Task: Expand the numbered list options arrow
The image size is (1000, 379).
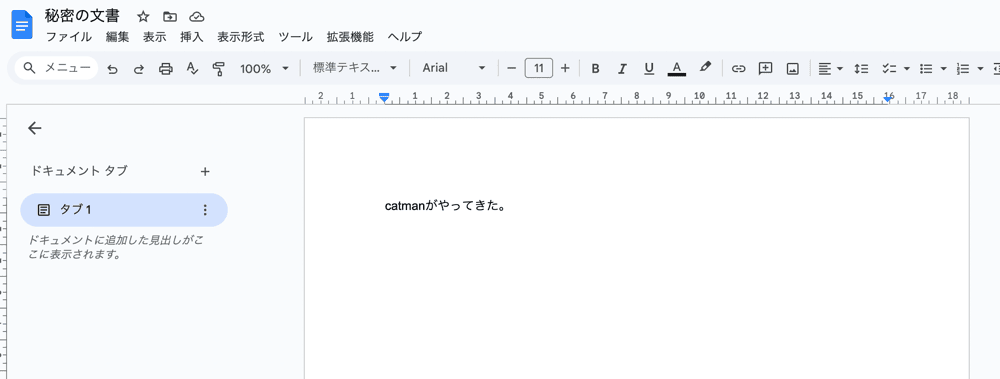Action: point(980,68)
